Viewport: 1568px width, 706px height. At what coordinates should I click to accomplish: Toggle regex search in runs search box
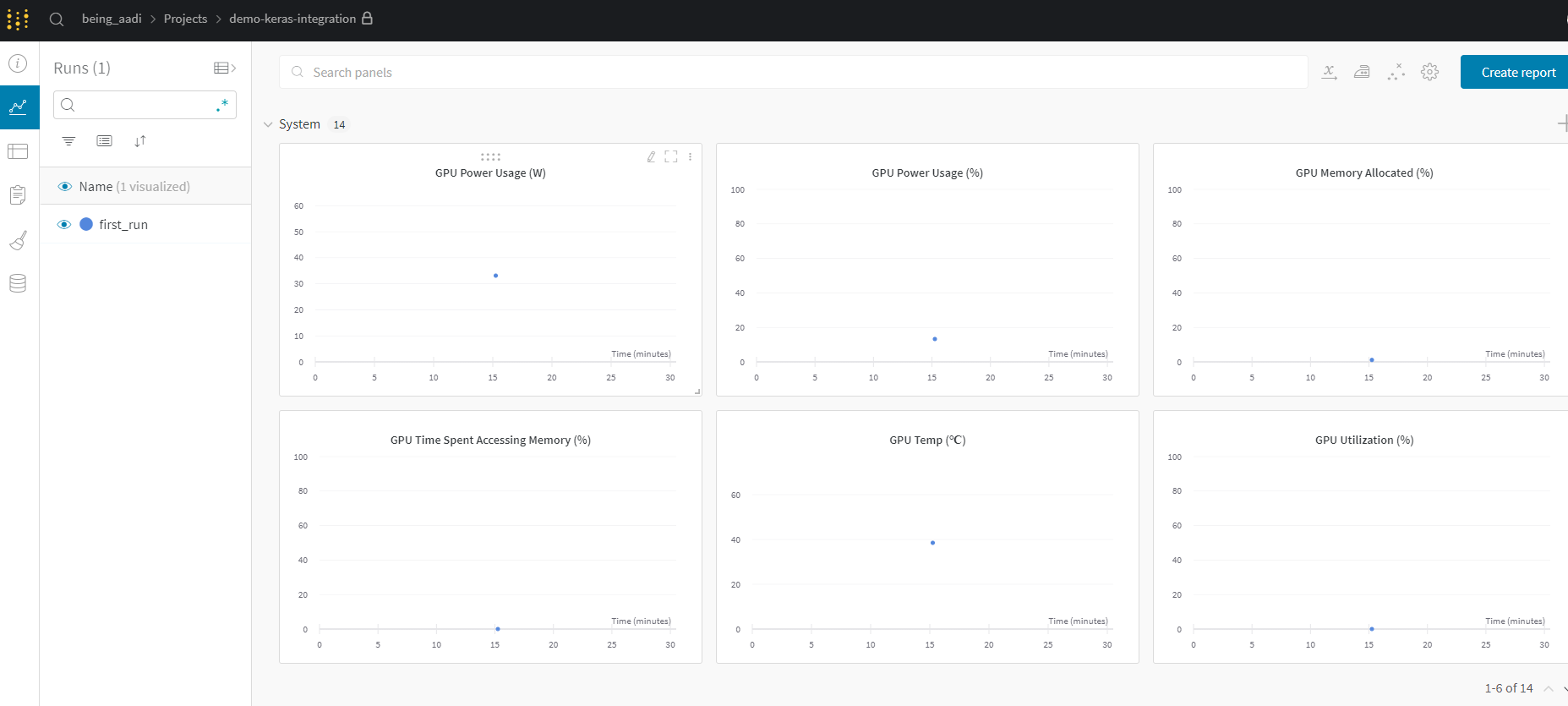coord(222,105)
